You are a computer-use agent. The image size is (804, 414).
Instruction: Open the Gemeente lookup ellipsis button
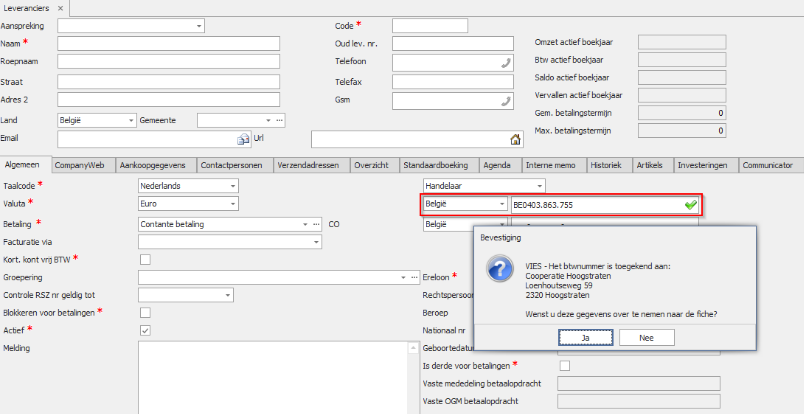tap(279, 121)
